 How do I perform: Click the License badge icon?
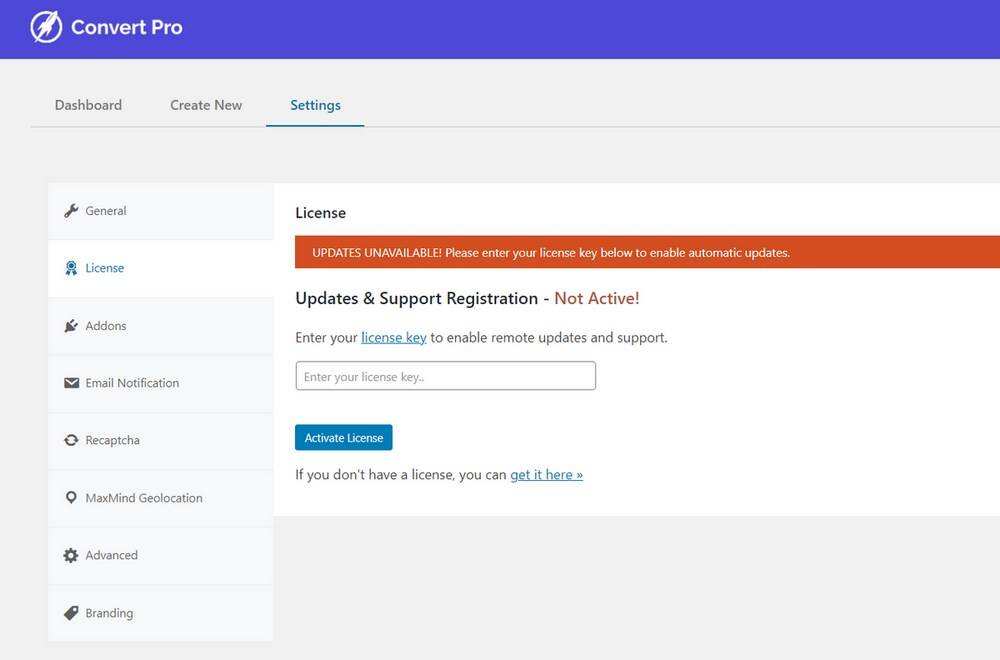[71, 268]
